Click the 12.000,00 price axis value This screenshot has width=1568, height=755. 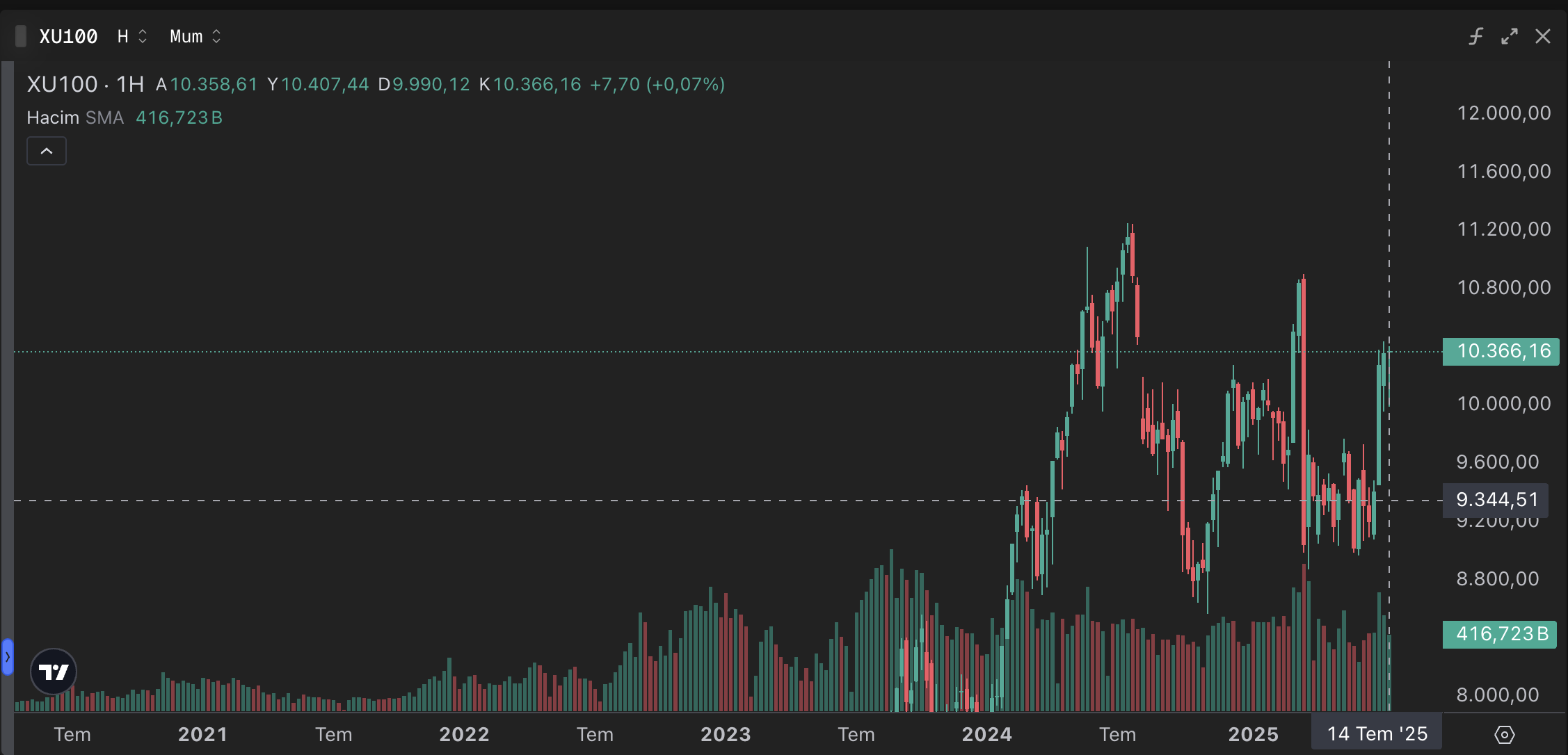pyautogui.click(x=1503, y=113)
